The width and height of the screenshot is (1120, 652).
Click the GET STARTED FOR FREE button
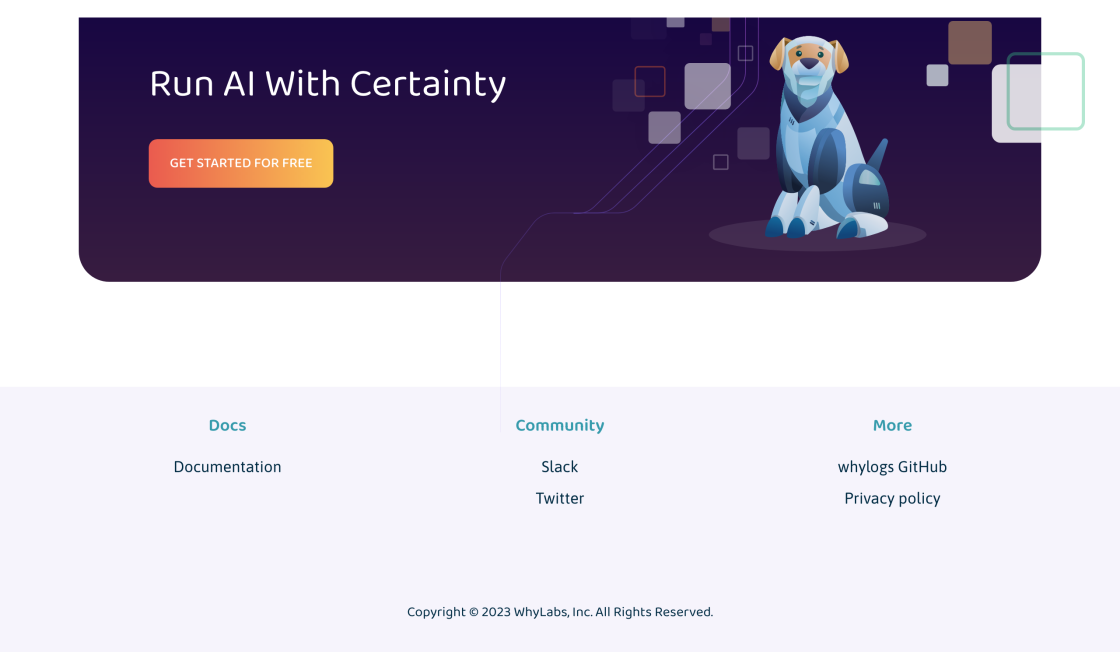(x=241, y=163)
